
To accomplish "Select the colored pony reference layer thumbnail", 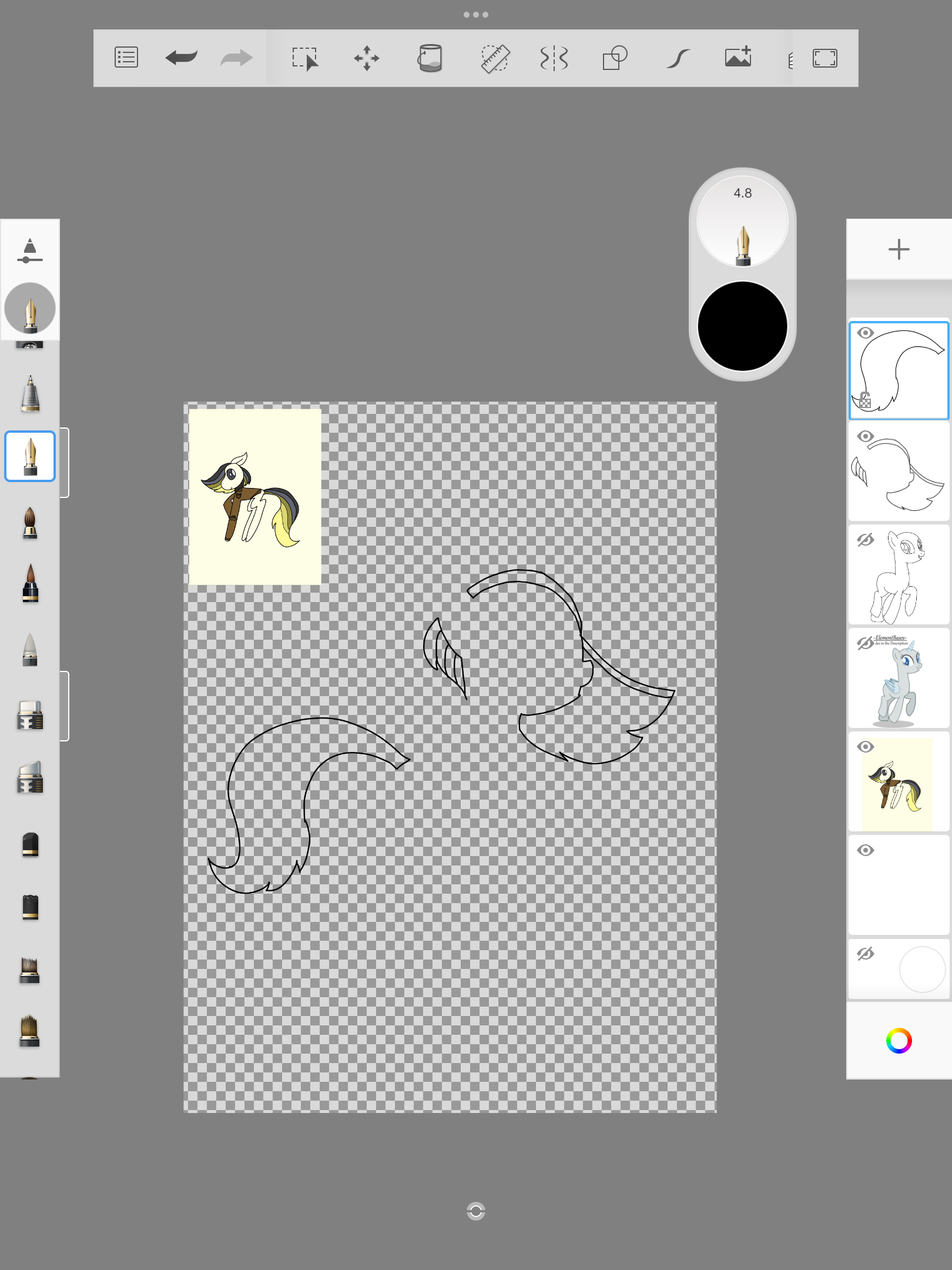I will pyautogui.click(x=899, y=782).
